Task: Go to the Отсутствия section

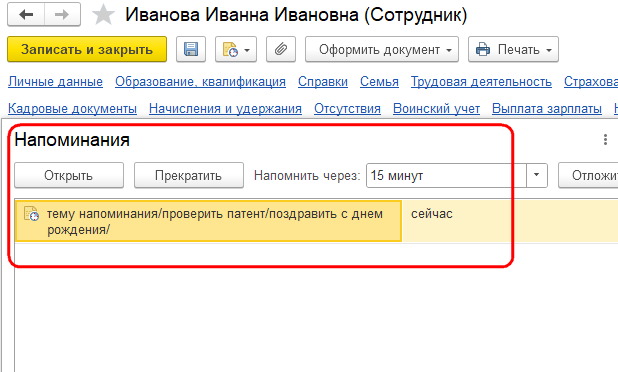Action: pyautogui.click(x=347, y=108)
